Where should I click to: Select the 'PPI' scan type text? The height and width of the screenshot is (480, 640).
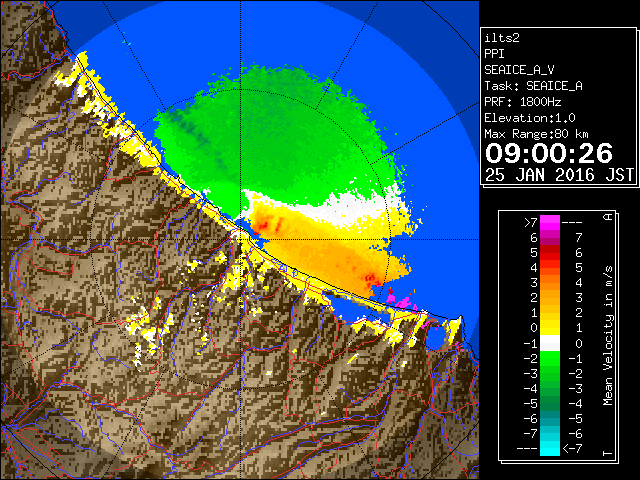tap(494, 54)
